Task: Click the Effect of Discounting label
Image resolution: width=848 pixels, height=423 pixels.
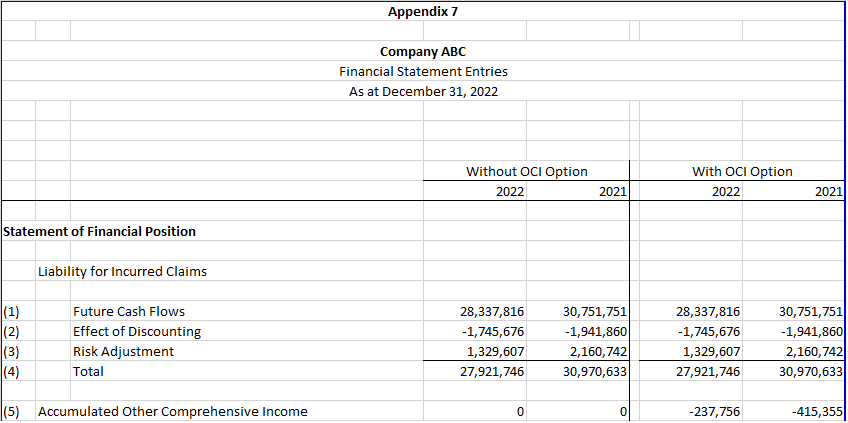Action: tap(137, 331)
